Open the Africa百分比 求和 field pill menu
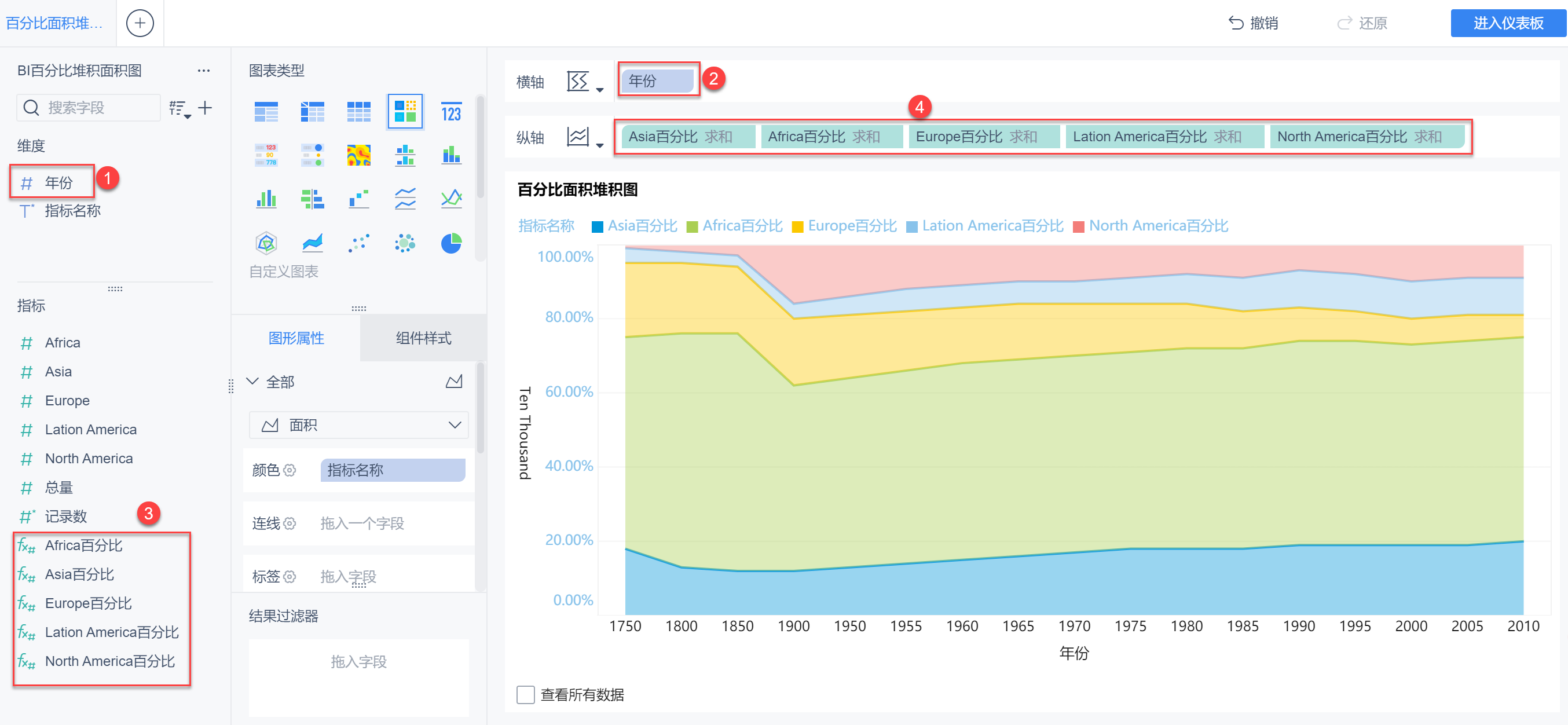Image resolution: width=1568 pixels, height=725 pixels. [831, 136]
